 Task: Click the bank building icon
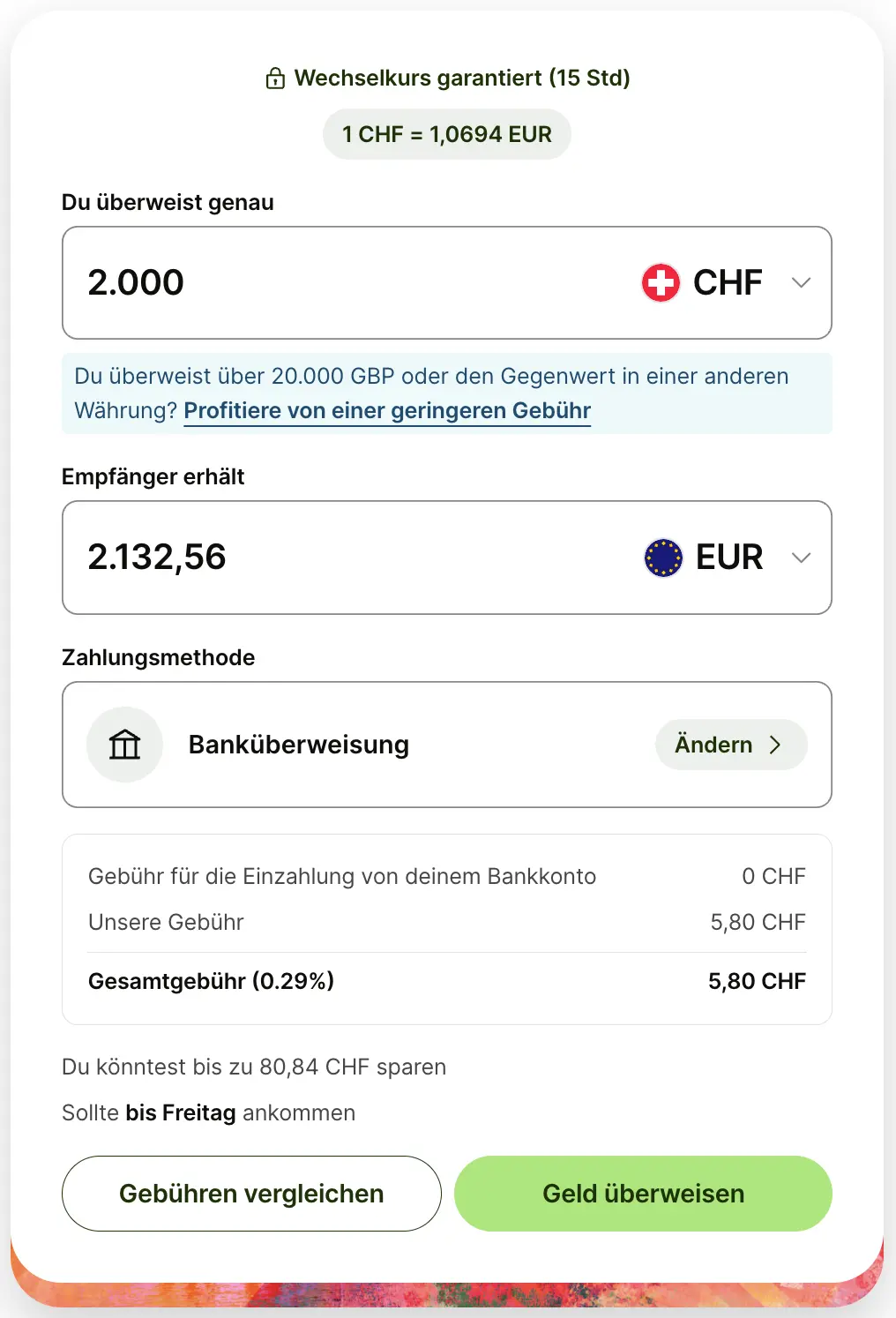click(125, 745)
